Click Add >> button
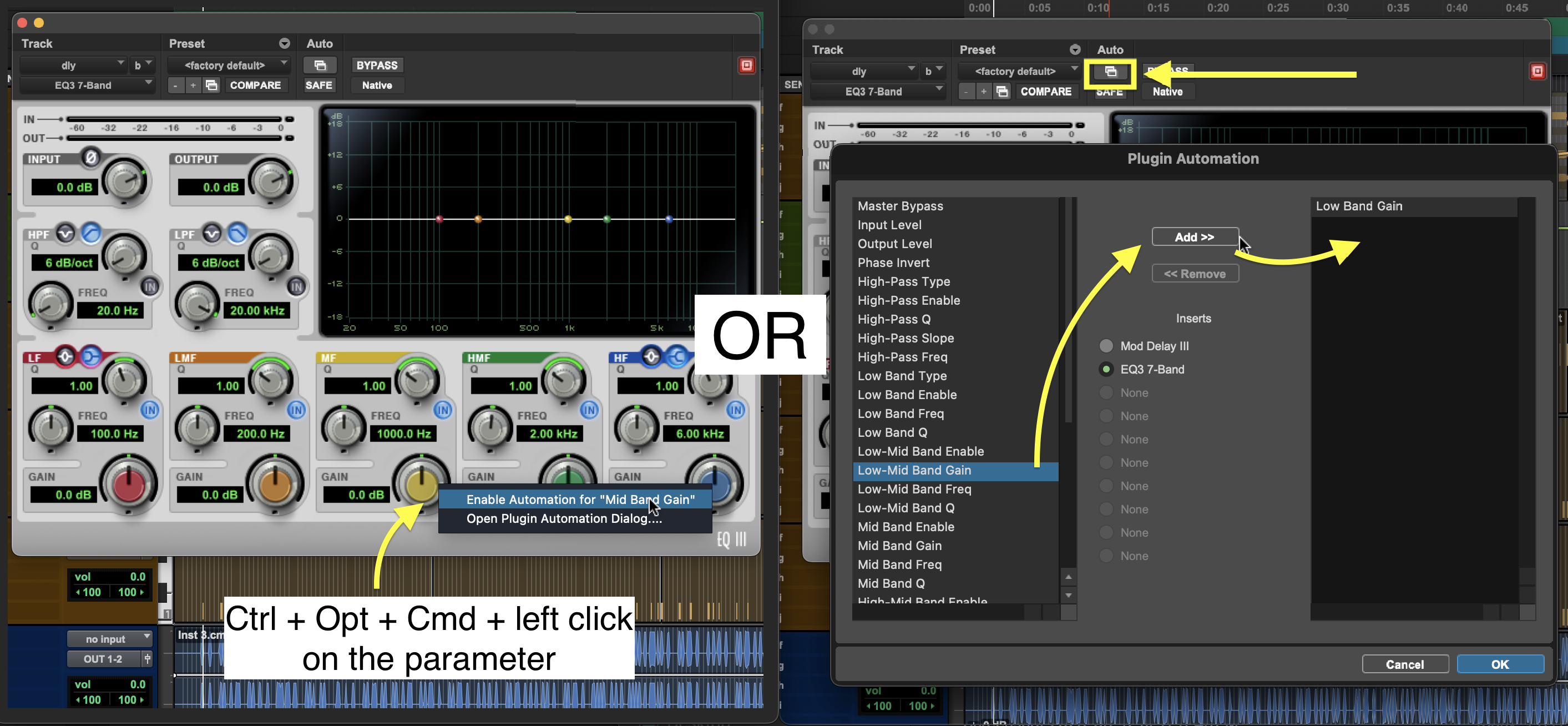Image resolution: width=1568 pixels, height=726 pixels. click(1194, 237)
